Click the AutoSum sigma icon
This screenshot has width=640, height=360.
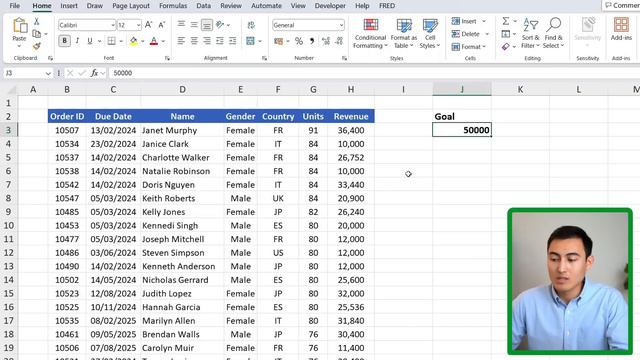coord(505,21)
